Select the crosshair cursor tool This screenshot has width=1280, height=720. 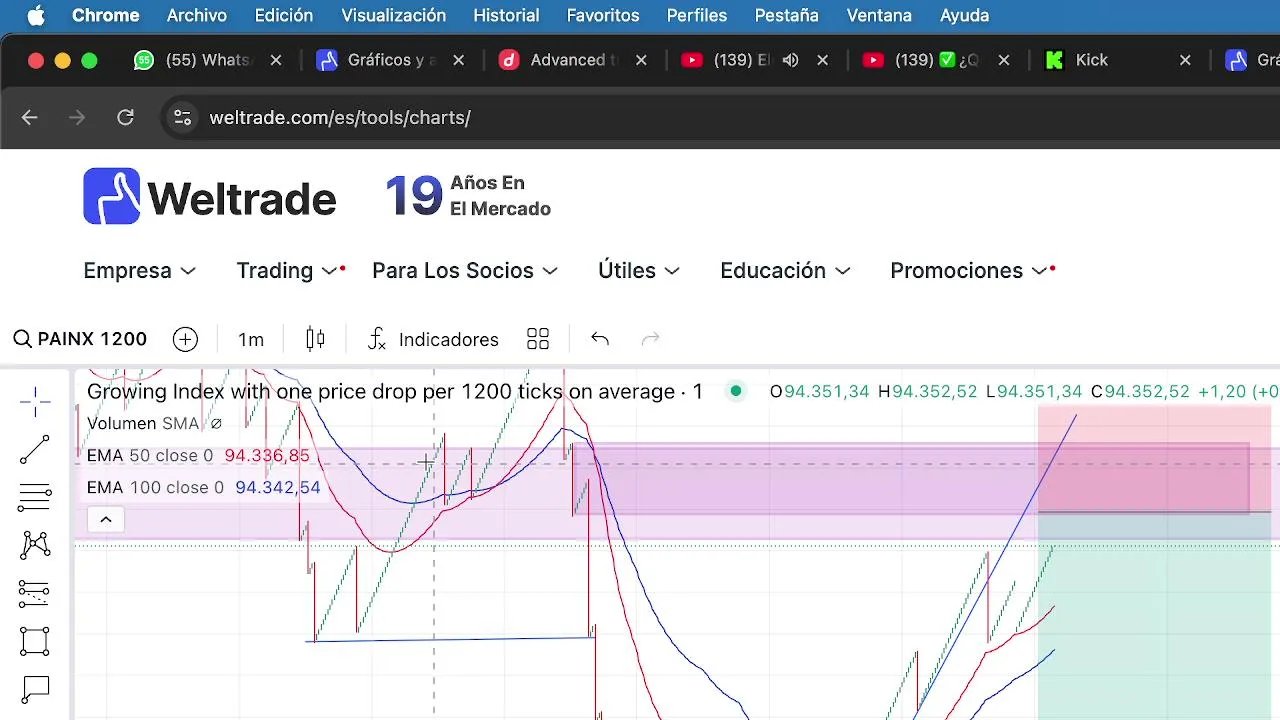35,402
